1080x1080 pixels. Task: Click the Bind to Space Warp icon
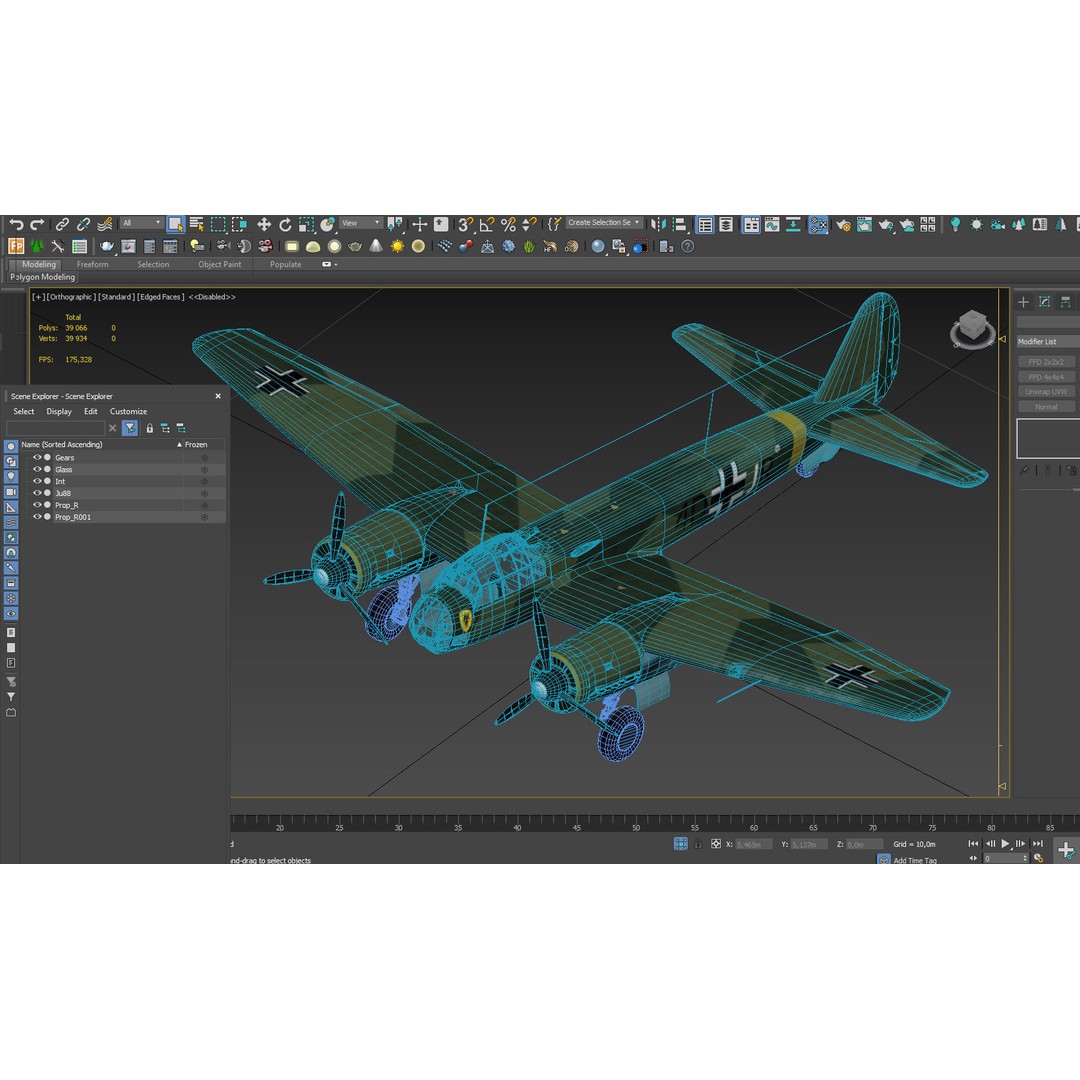[105, 224]
